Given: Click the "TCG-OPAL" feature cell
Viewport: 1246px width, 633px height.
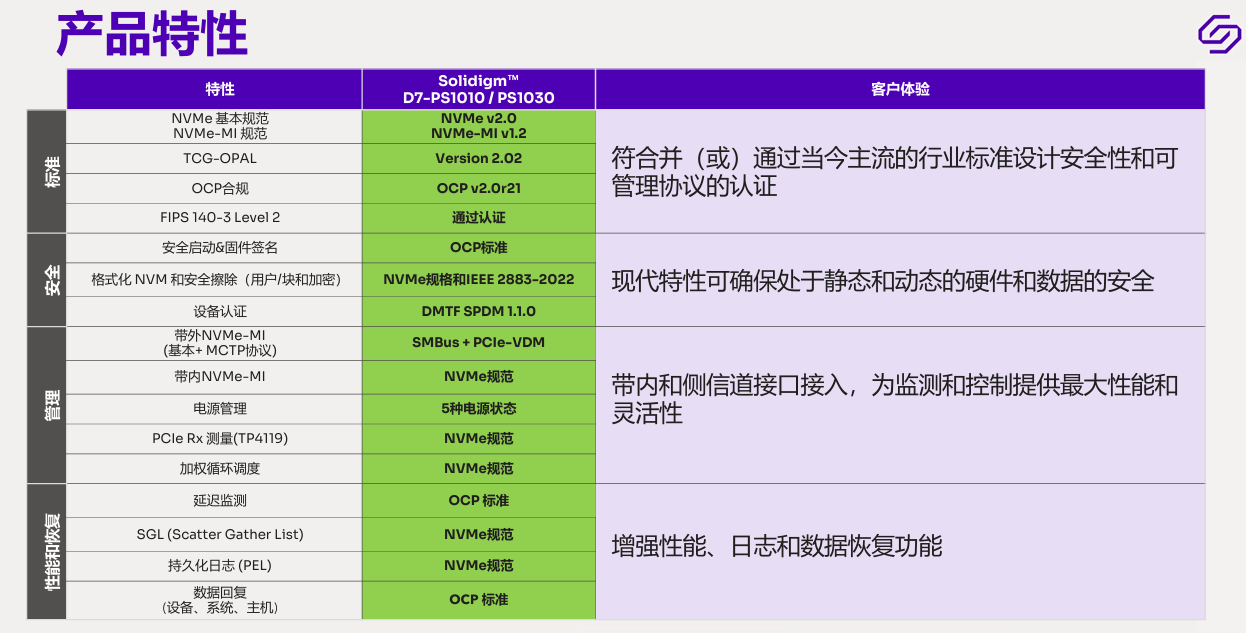Looking at the screenshot, I should (214, 158).
